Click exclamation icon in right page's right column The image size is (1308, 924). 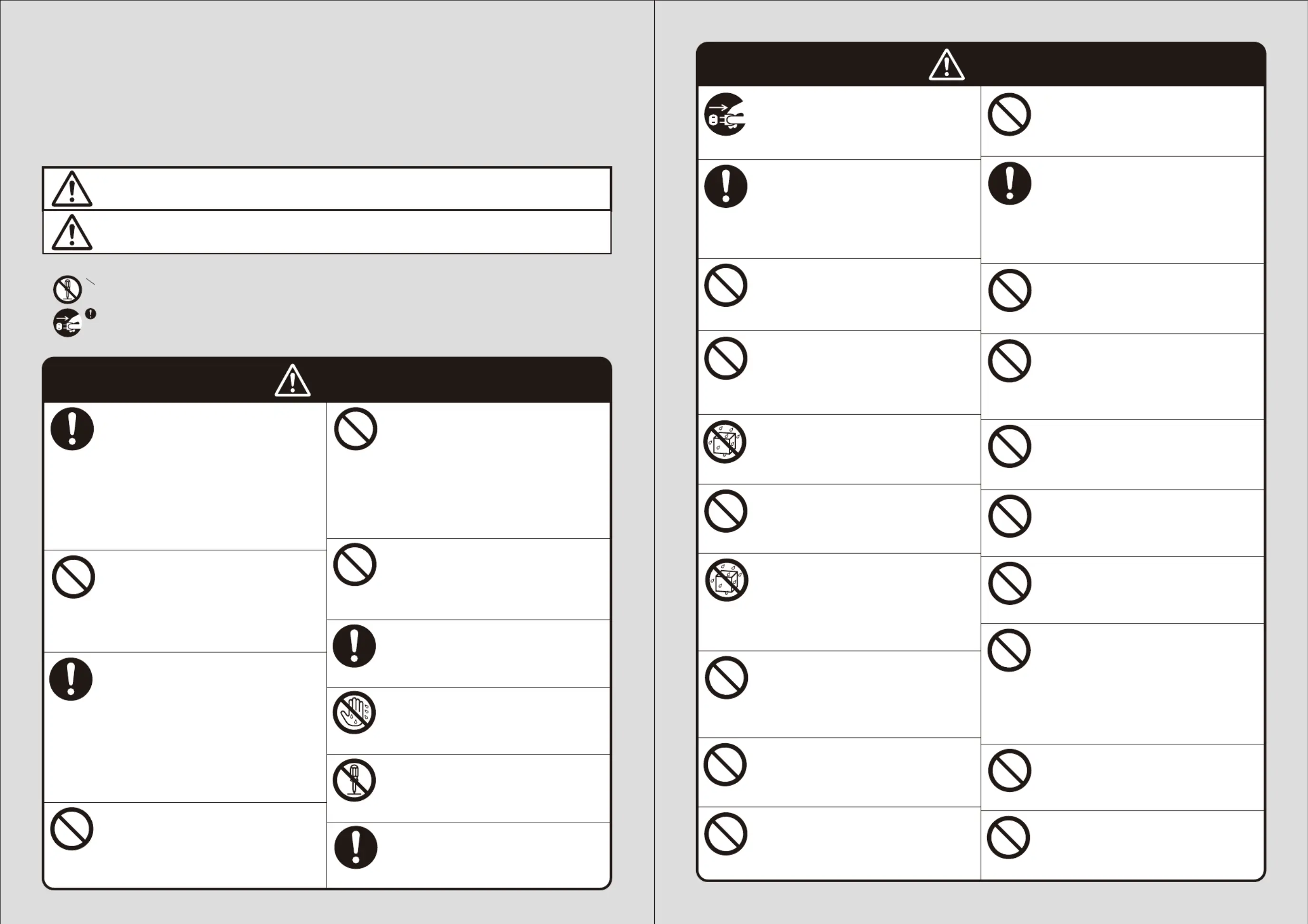coord(1009,184)
